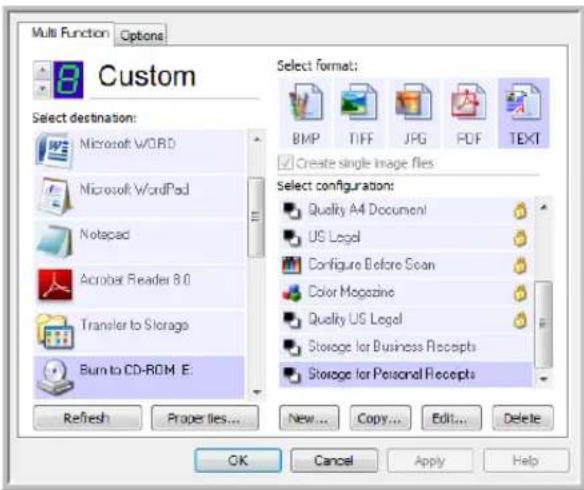The width and height of the screenshot is (584, 490).
Task: Click the Configure Before Scan color icon
Action: (x=291, y=265)
